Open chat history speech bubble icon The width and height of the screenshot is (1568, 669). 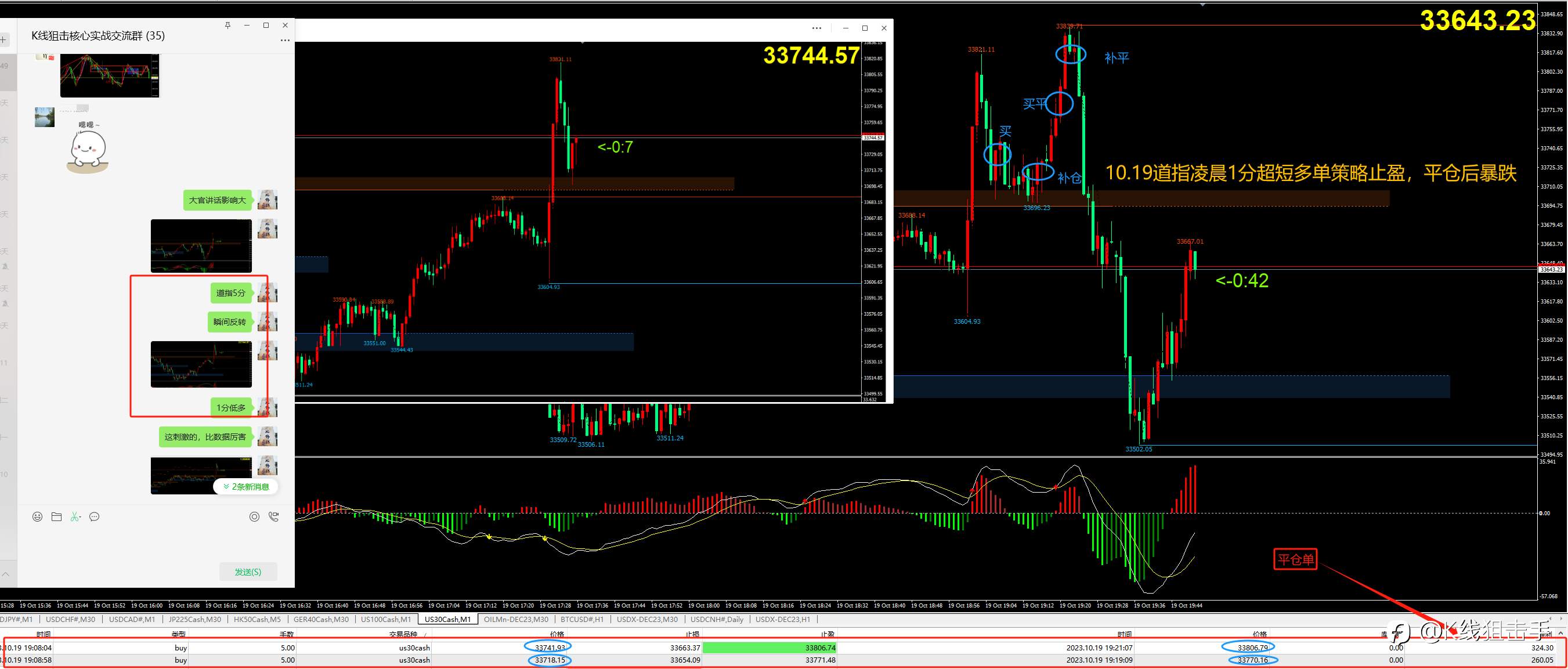point(95,517)
